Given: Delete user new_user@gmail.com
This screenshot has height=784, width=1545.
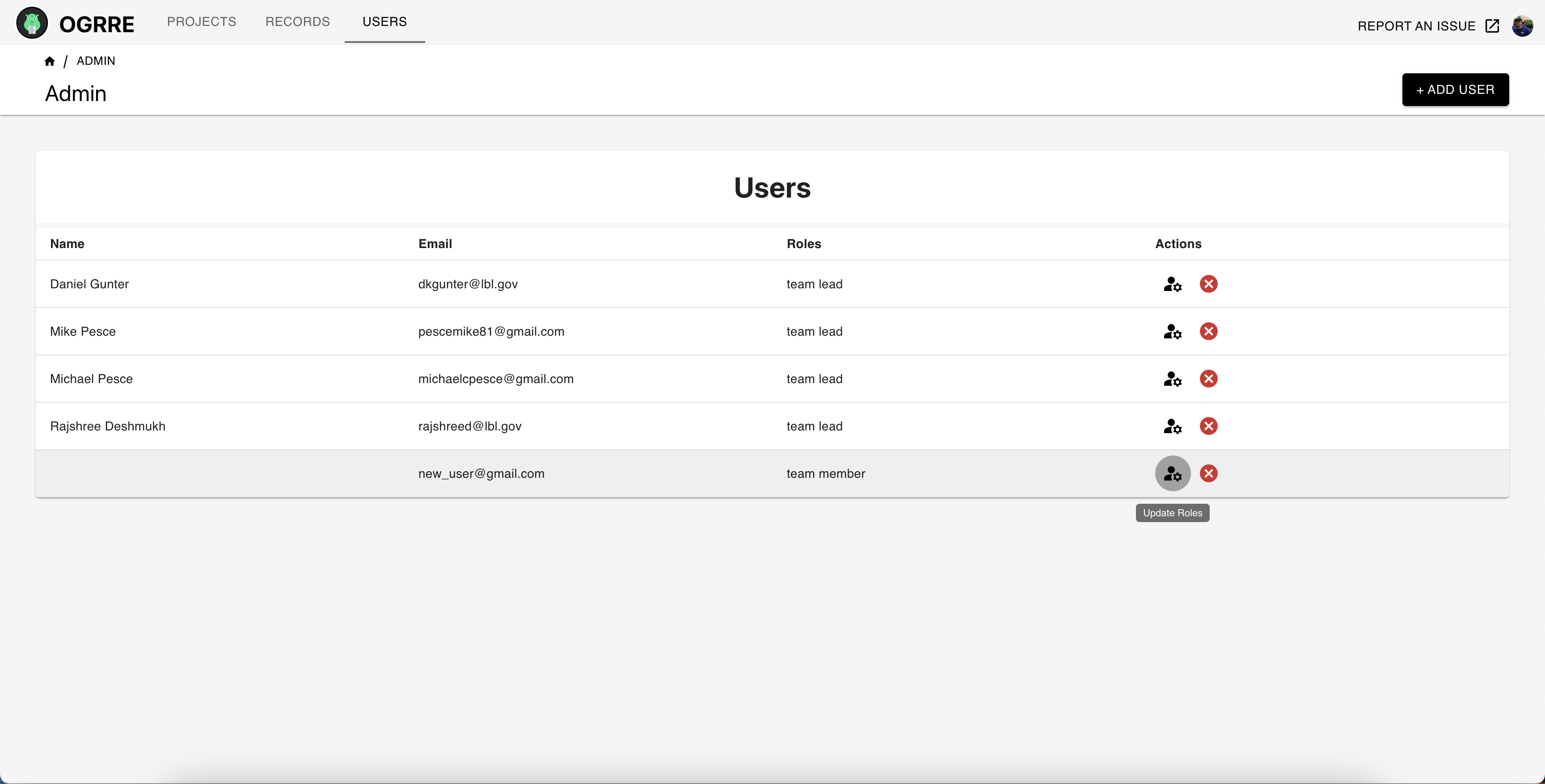Looking at the screenshot, I should (1208, 473).
